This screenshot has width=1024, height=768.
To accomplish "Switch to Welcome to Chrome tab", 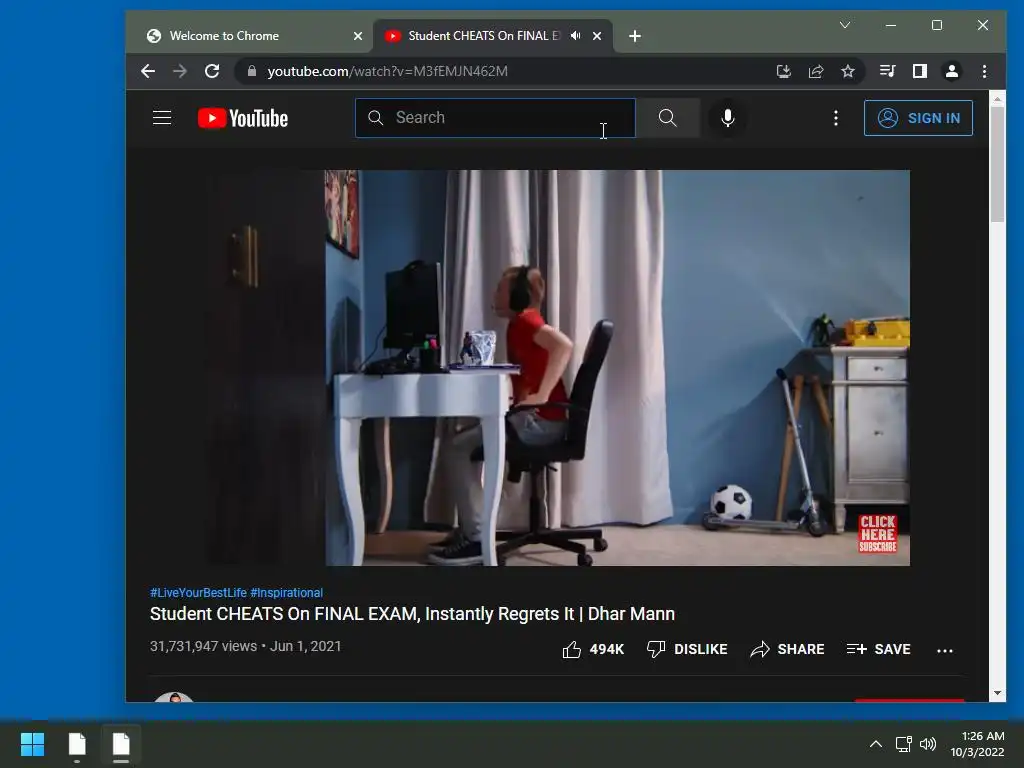I will pyautogui.click(x=248, y=36).
